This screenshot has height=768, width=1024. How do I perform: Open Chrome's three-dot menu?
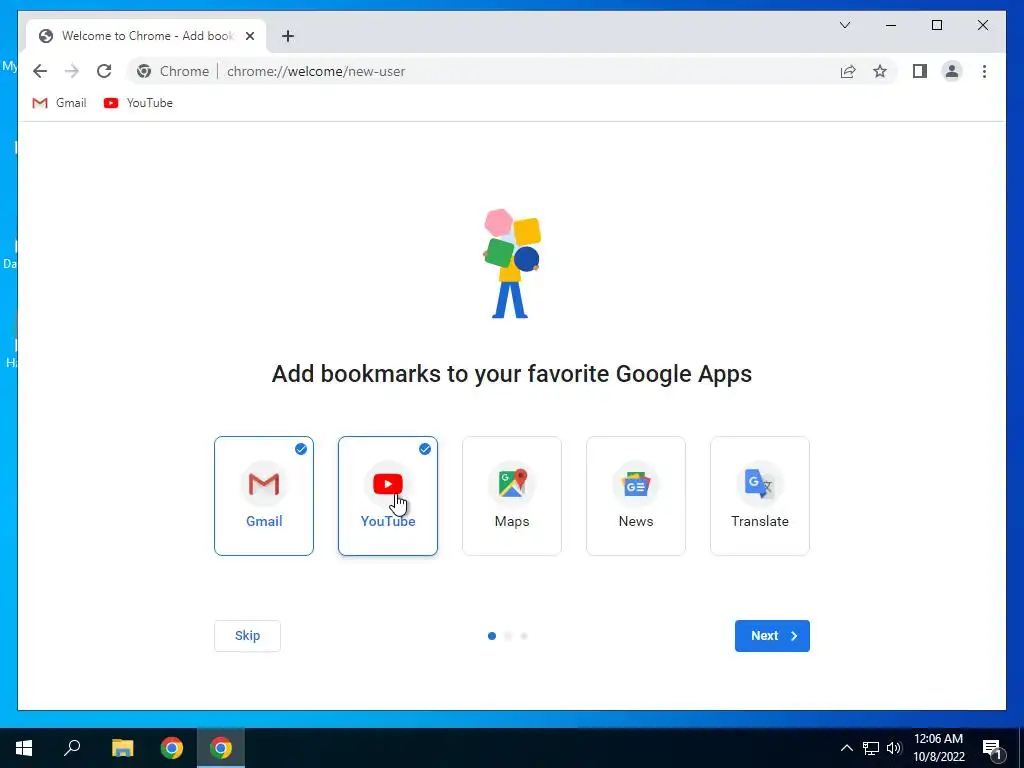point(984,71)
